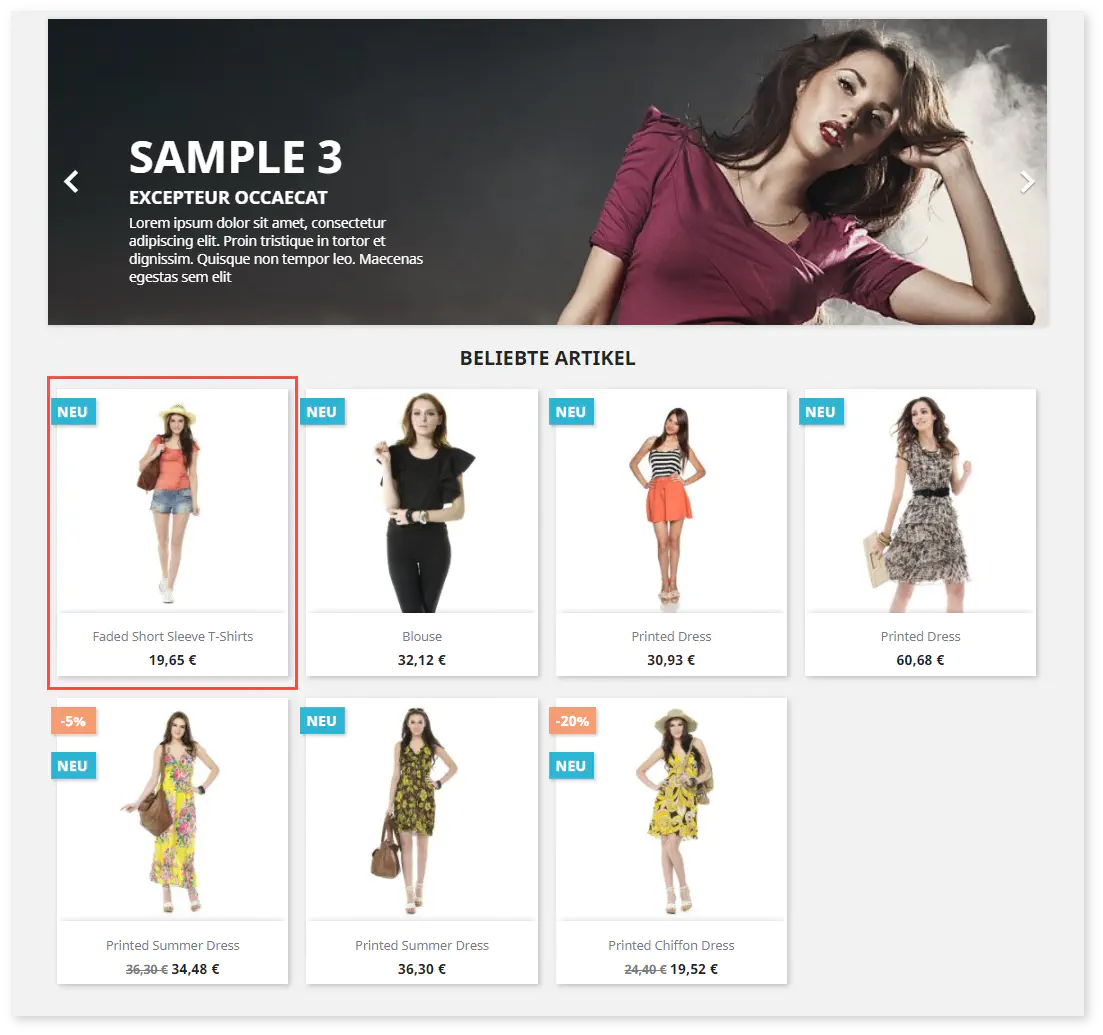The width and height of the screenshot is (1103, 1035).
Task: Click the -20% discount badge
Action: tap(572, 721)
